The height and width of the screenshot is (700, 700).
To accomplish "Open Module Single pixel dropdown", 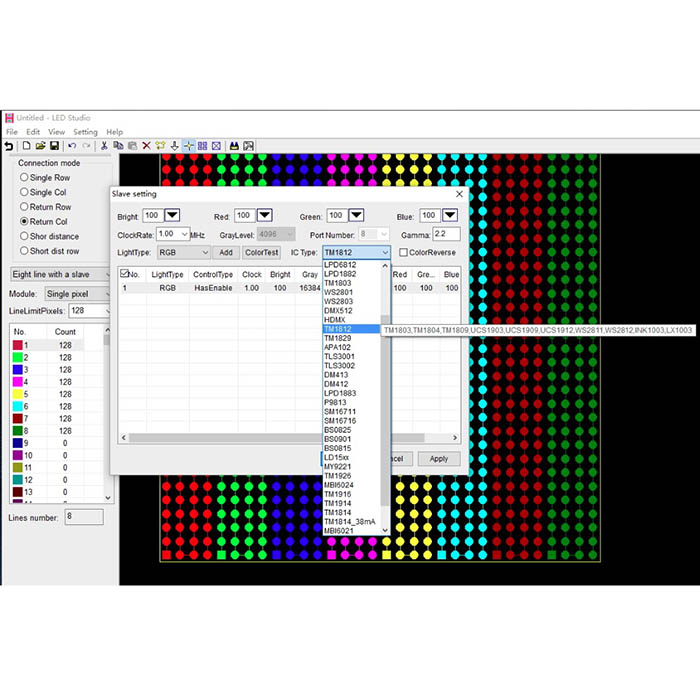I will point(78,294).
